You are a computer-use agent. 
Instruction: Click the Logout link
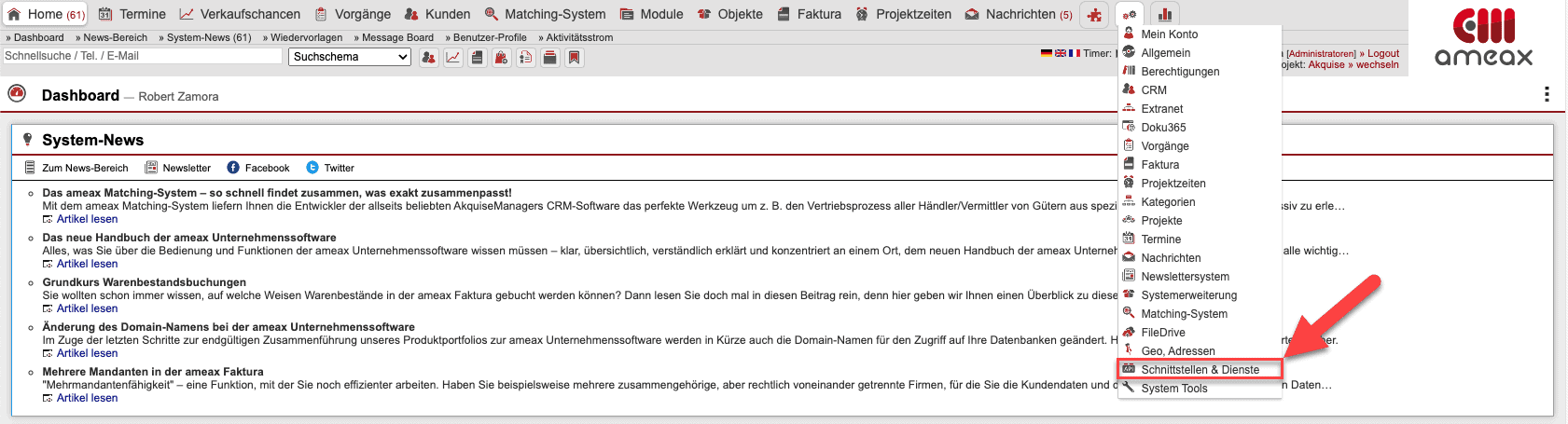coord(1382,53)
